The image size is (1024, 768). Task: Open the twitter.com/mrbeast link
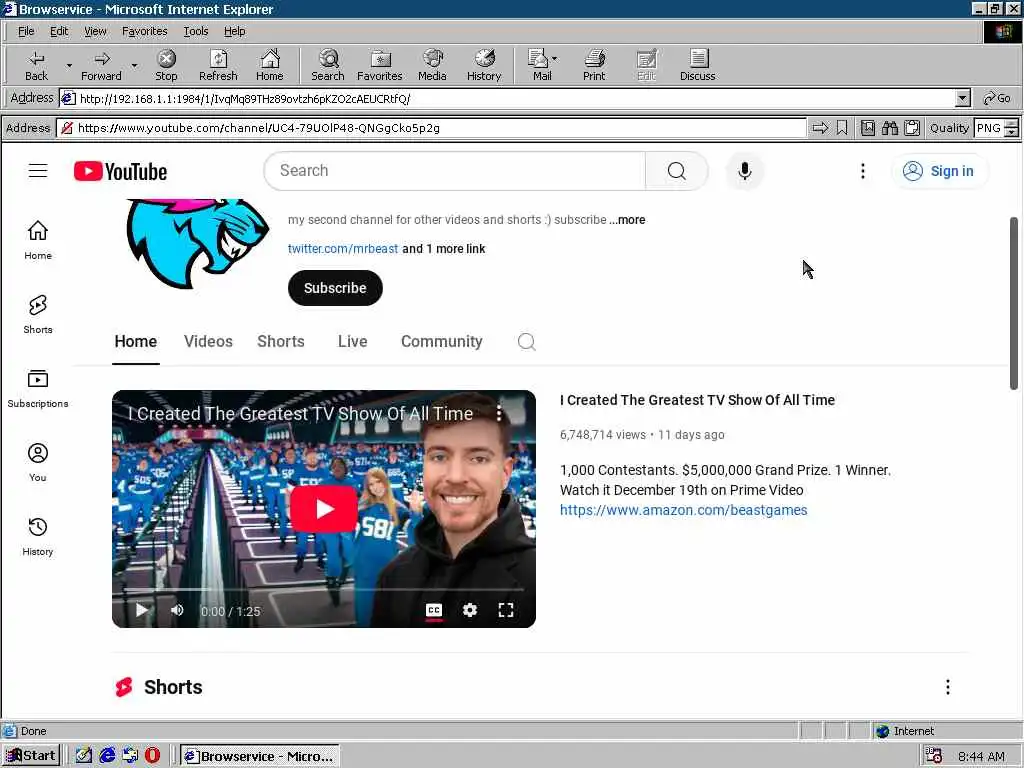pos(343,249)
